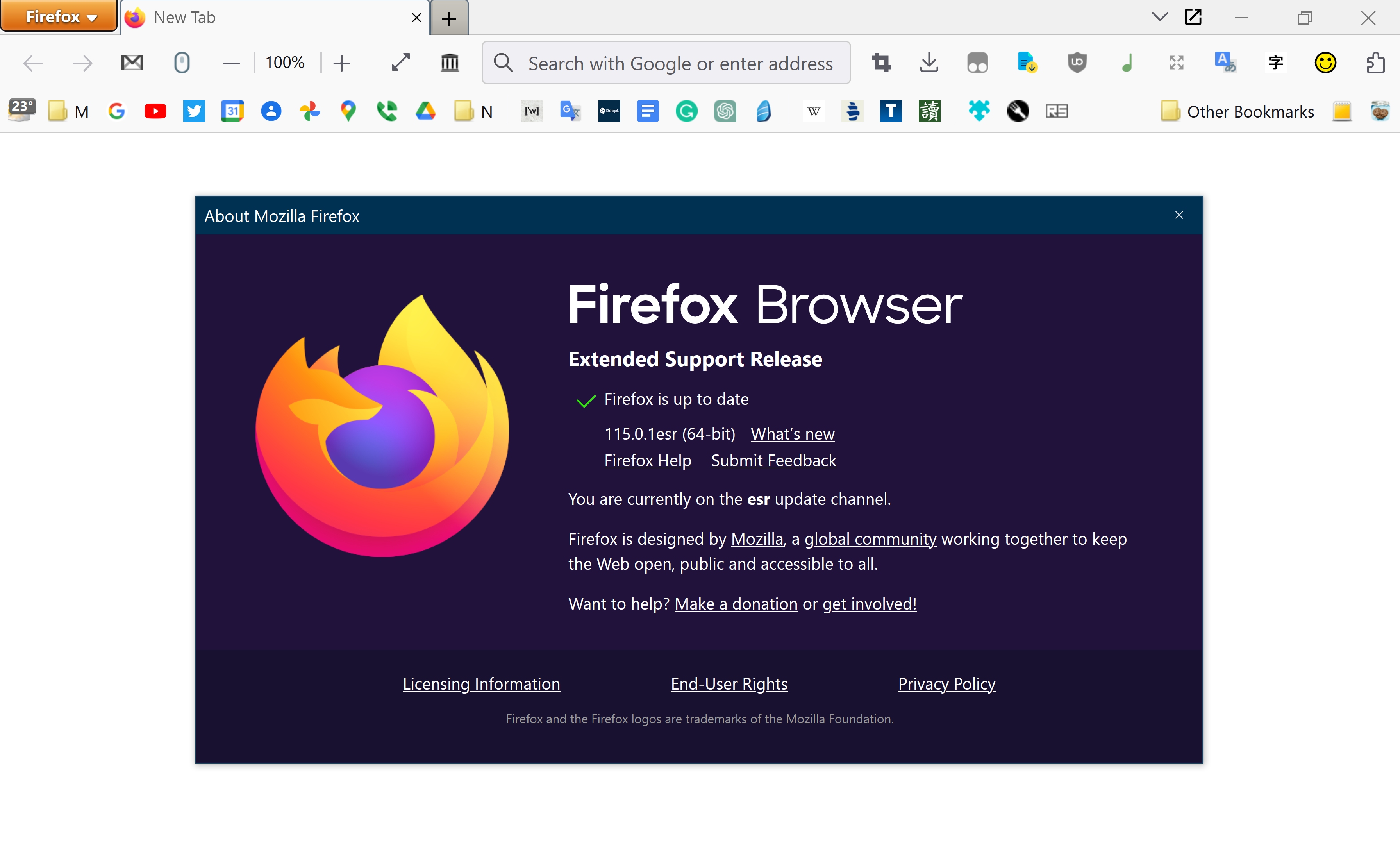Open the Google Docs bookmark
This screenshot has width=1400, height=844.
point(648,111)
